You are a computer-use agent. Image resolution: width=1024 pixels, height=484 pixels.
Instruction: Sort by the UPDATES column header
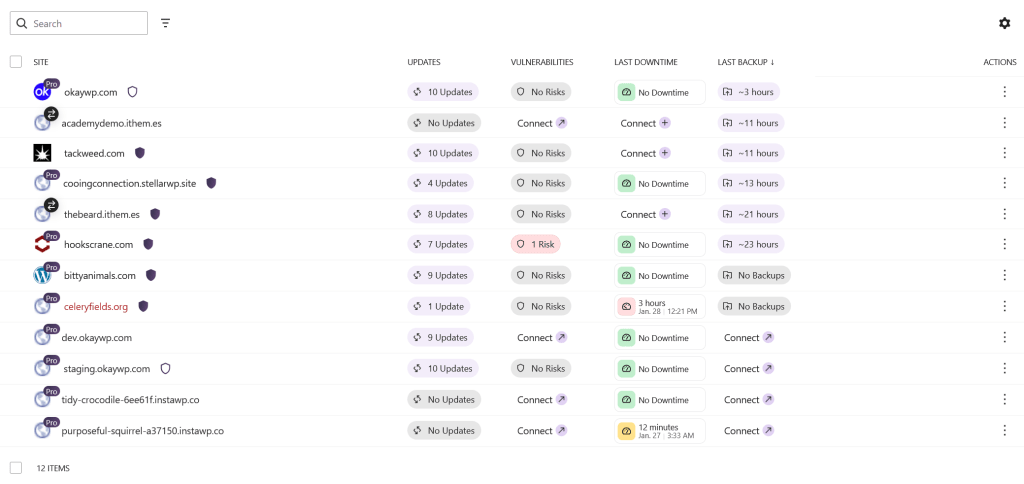[x=424, y=62]
